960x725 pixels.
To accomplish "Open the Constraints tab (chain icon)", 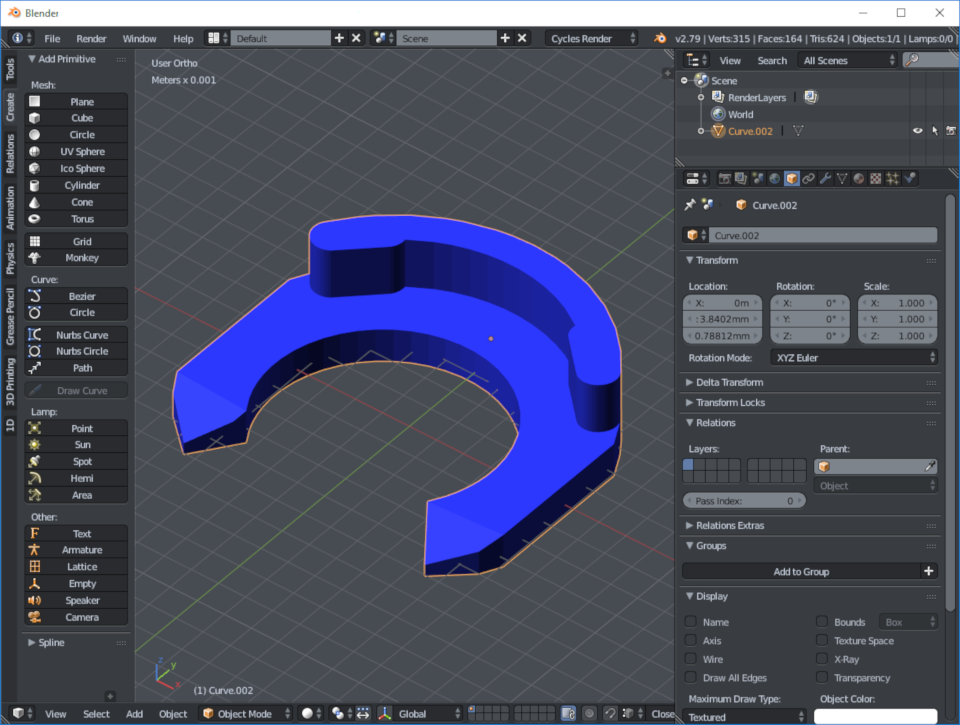I will click(x=808, y=179).
